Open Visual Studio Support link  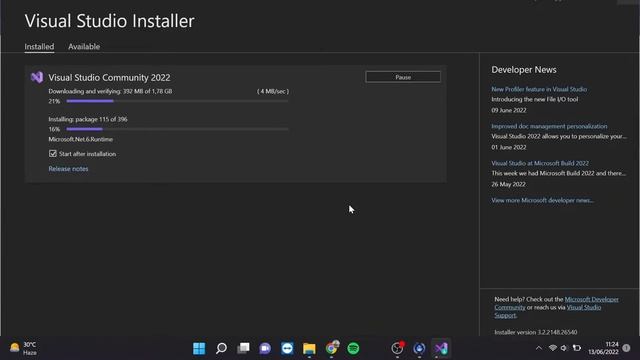[584, 307]
